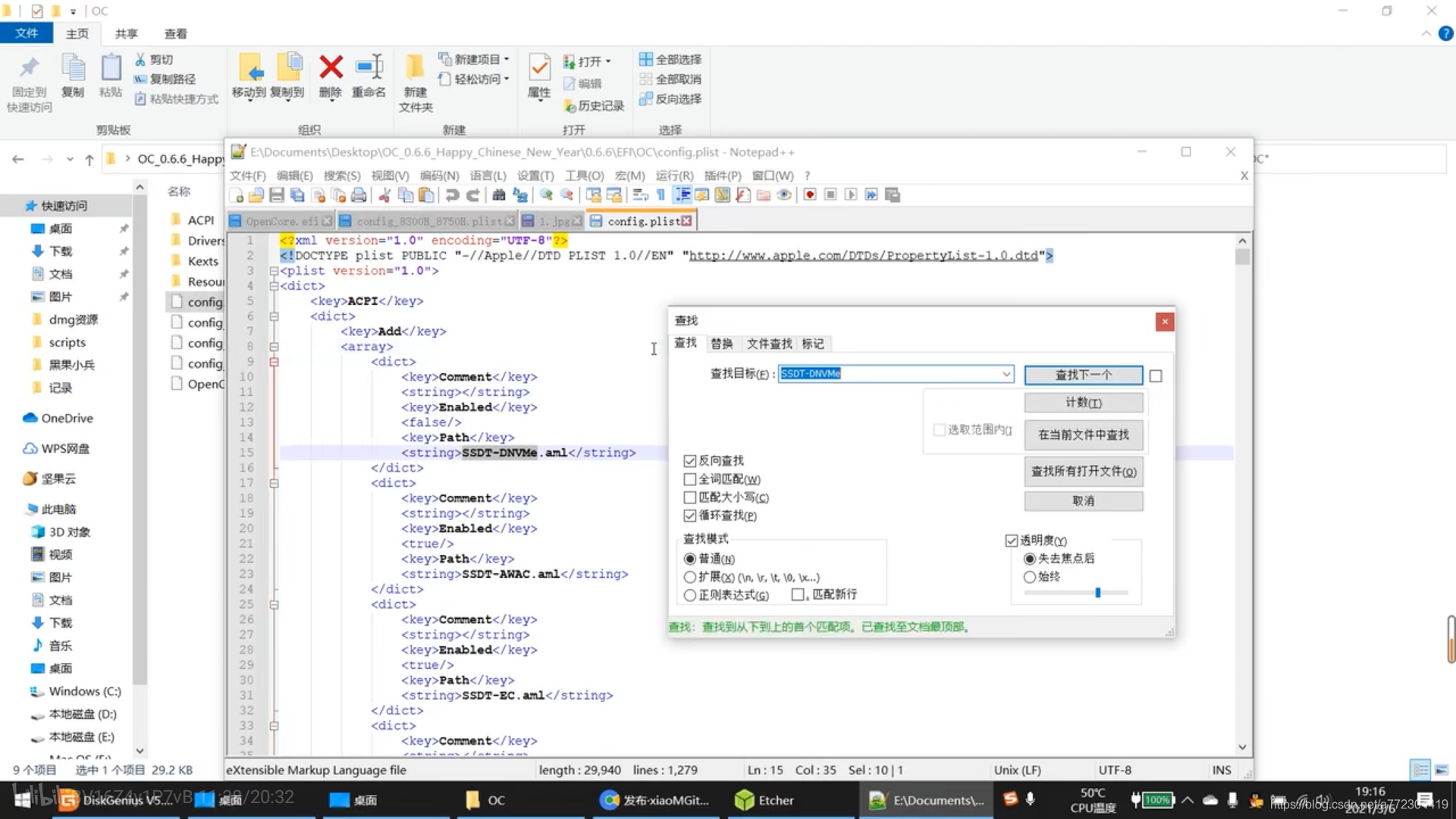
Task: Open the 插件(P) menu in Notepad++
Action: [x=723, y=175]
